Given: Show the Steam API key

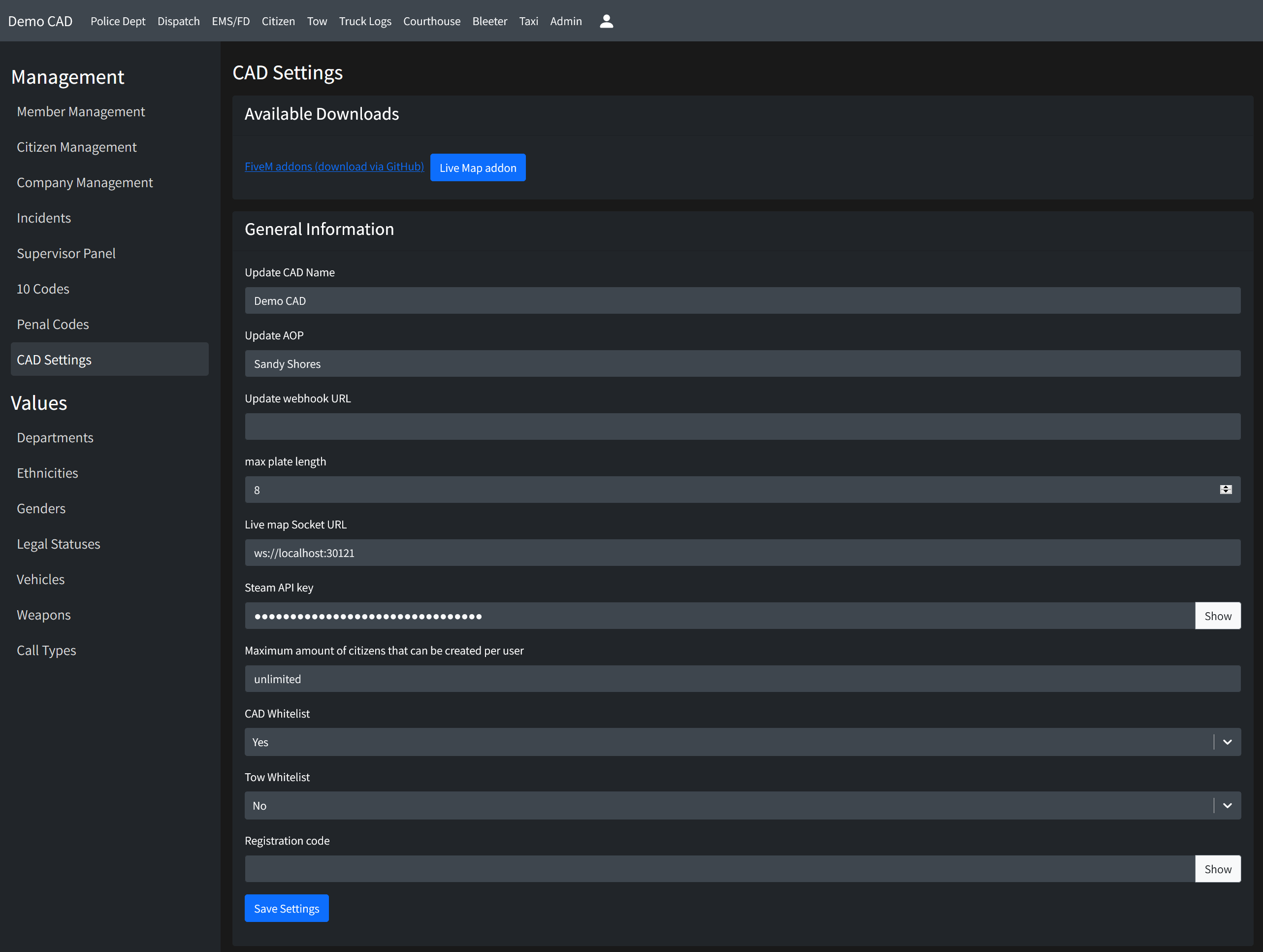Looking at the screenshot, I should tap(1217, 616).
